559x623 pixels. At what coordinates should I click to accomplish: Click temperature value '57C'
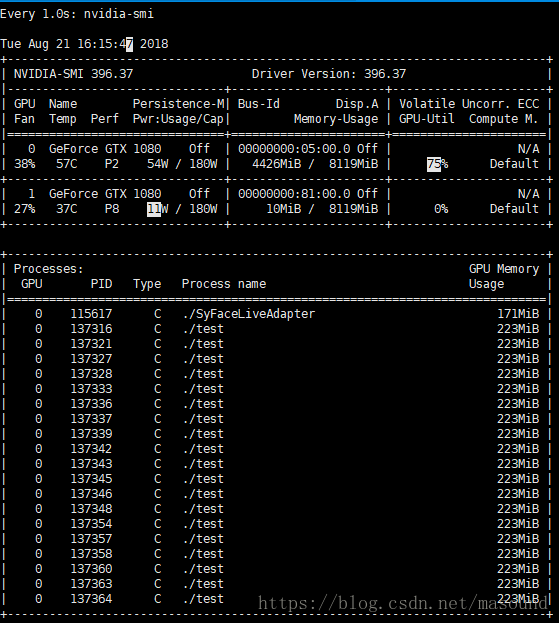coord(67,164)
